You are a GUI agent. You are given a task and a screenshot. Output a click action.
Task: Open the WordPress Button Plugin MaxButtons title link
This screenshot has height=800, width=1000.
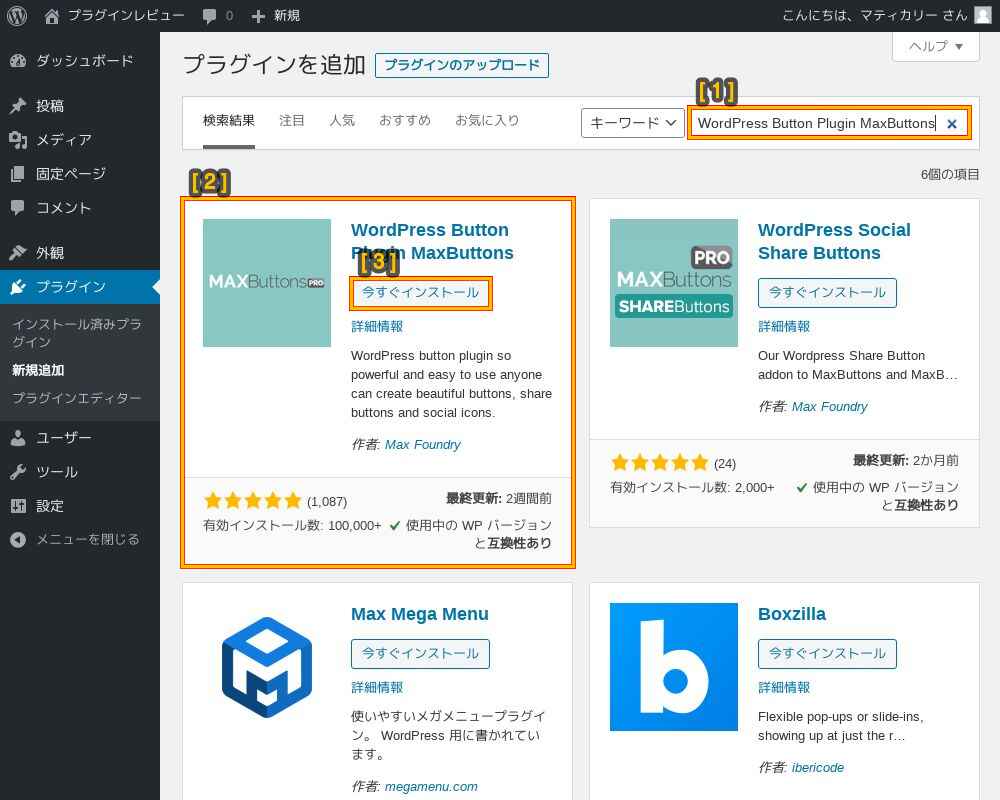coord(432,241)
